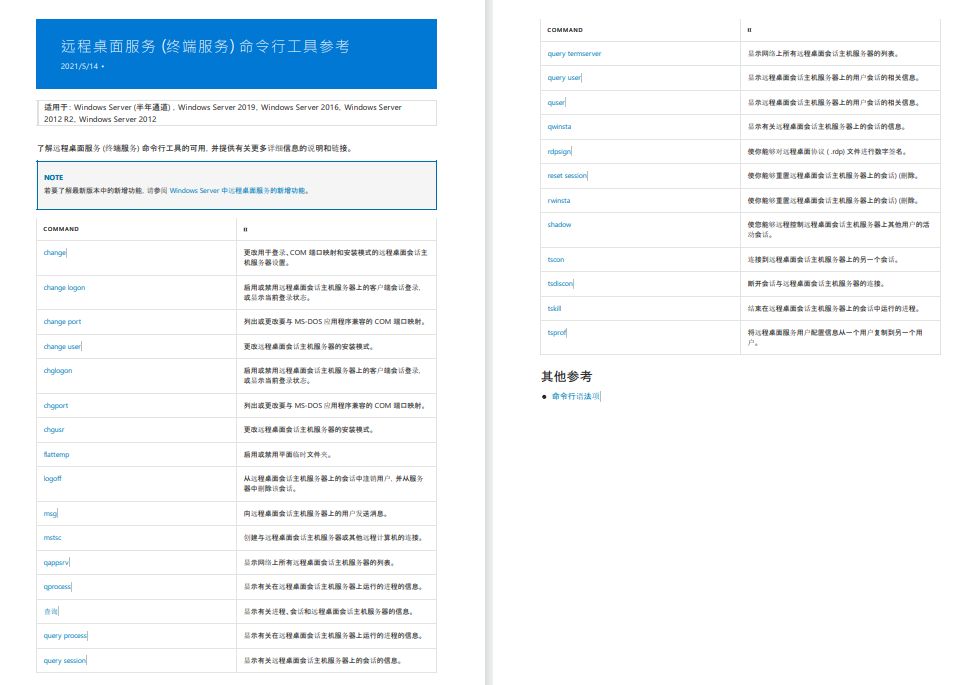This screenshot has width=976, height=685.
Task: Open the Windows Server 中远程桌面服务的新增功能 link
Action: [238, 191]
